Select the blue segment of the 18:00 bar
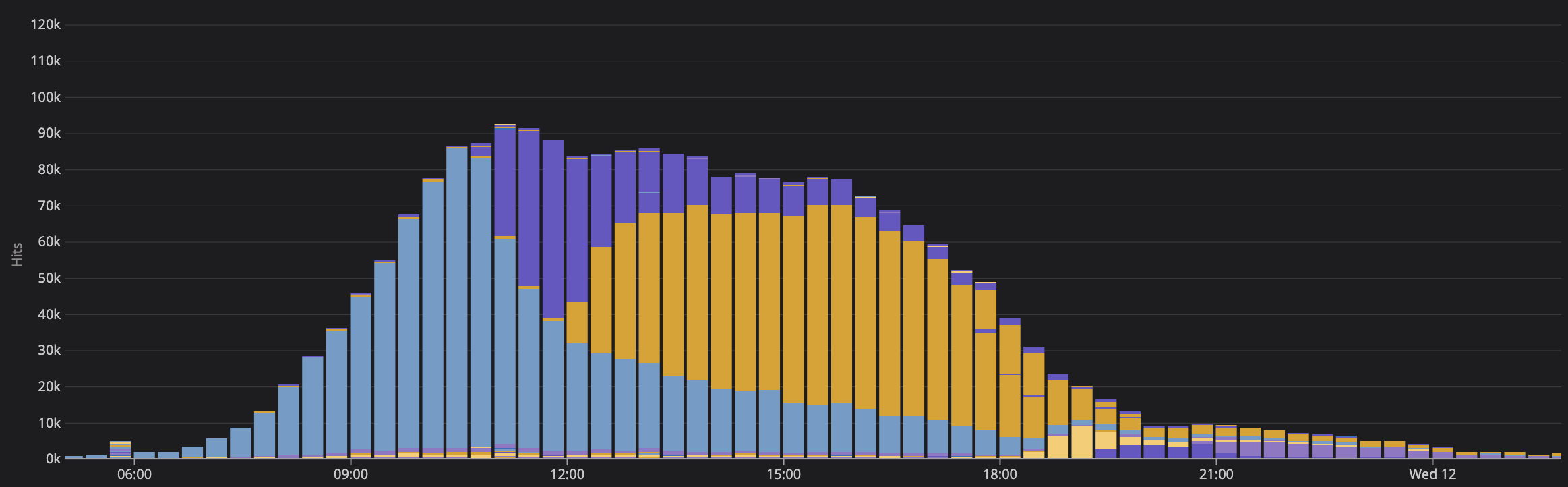Screen dimensions: 1568x487 (x=1009, y=446)
